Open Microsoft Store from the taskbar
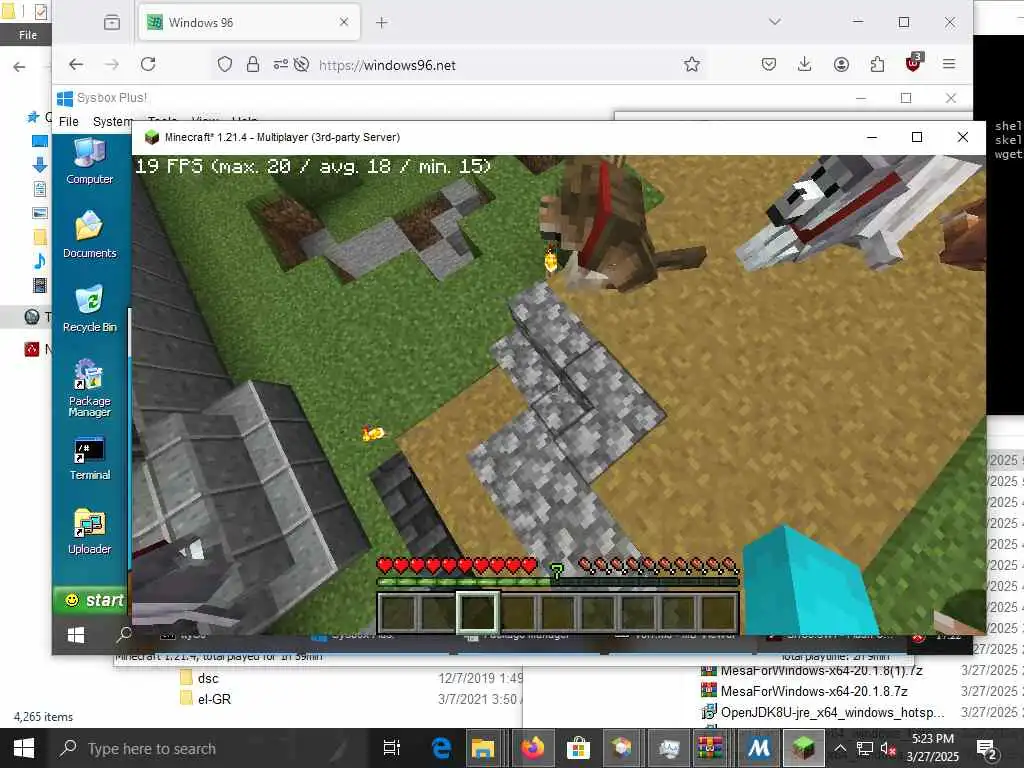1024x768 pixels. pyautogui.click(x=578, y=748)
